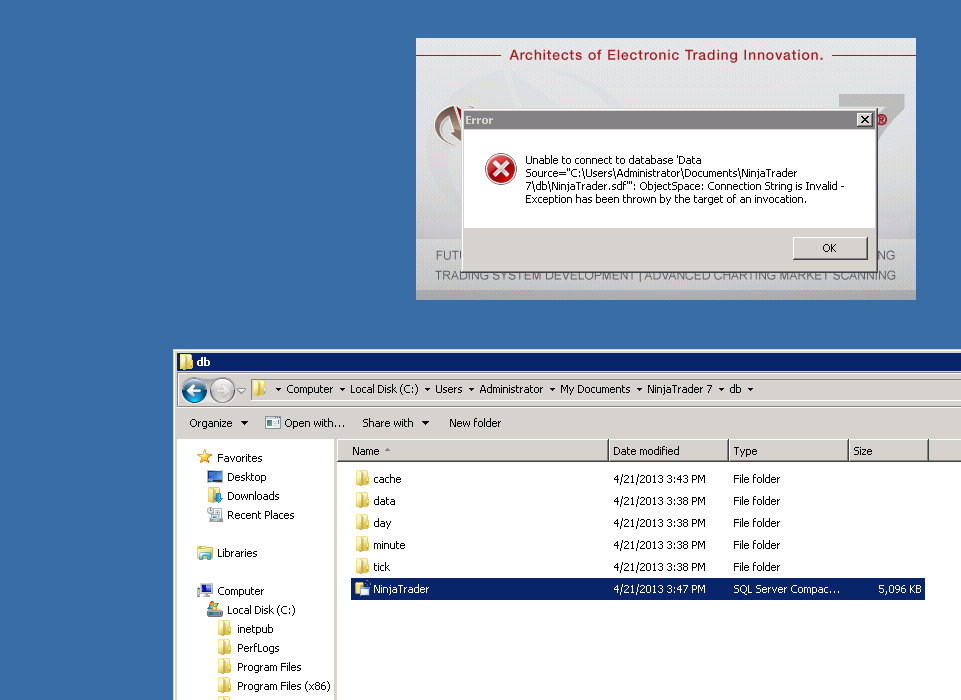
Task: Select Favorites star icon in sidebar
Action: (205, 457)
